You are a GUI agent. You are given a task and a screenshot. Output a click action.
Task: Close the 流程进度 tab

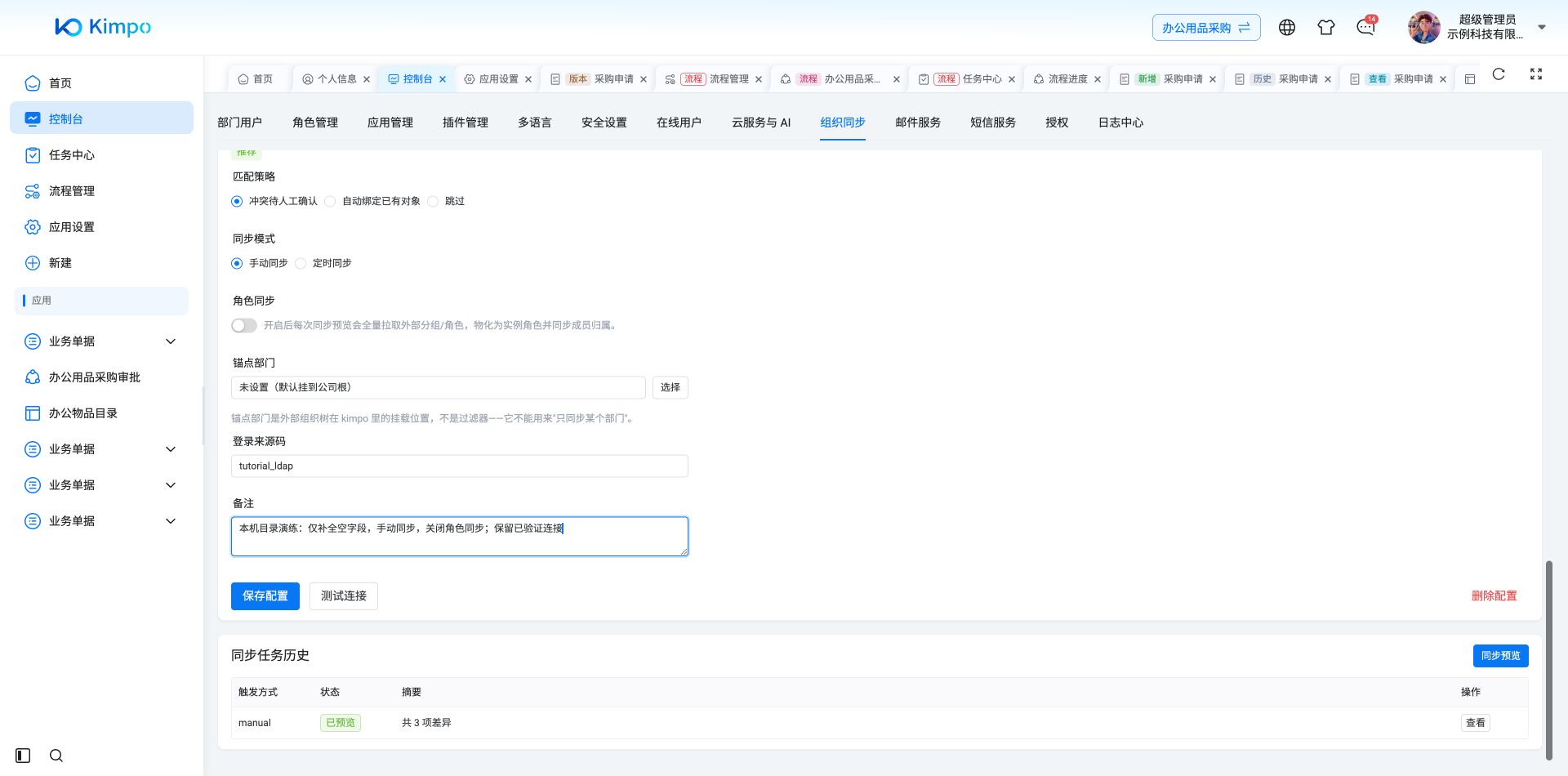(1098, 79)
